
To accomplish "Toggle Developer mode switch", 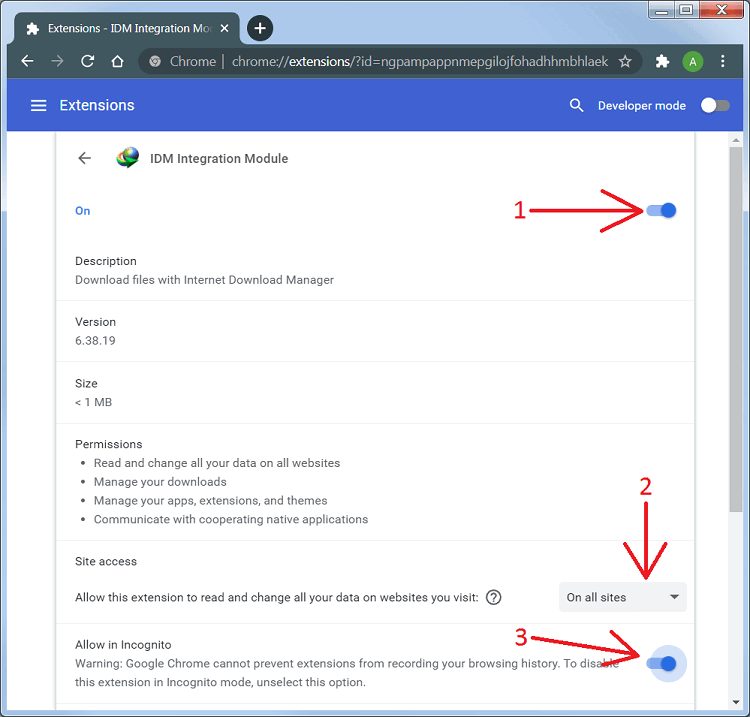I will click(715, 105).
